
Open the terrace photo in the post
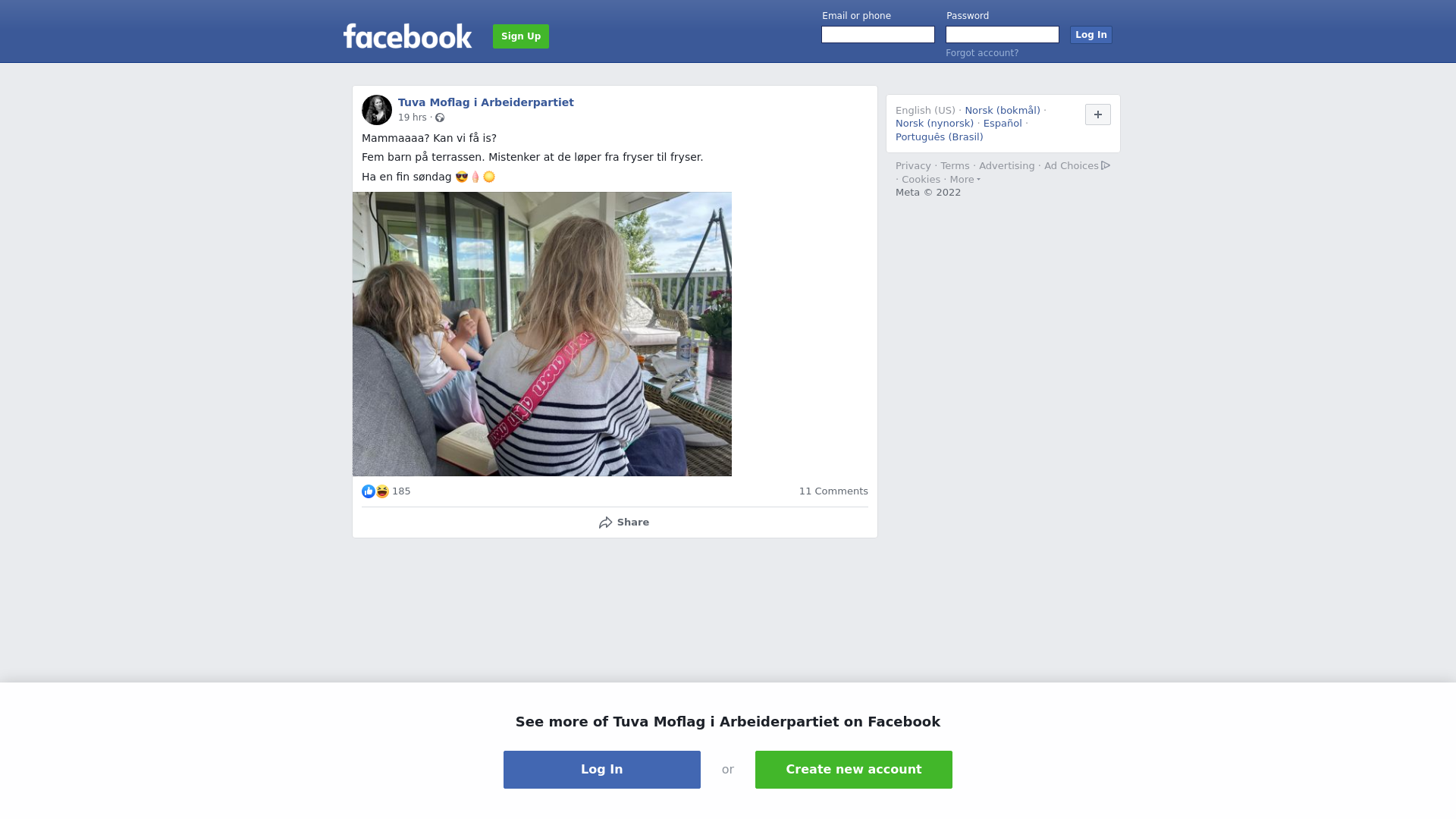[542, 334]
